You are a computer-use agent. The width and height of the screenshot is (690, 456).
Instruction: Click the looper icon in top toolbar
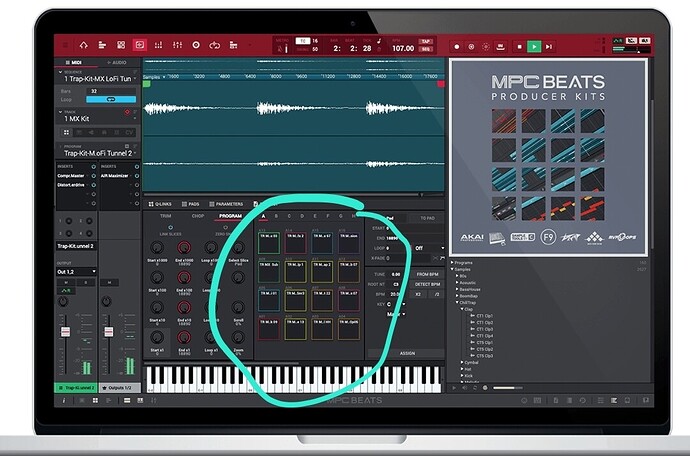click(x=215, y=45)
